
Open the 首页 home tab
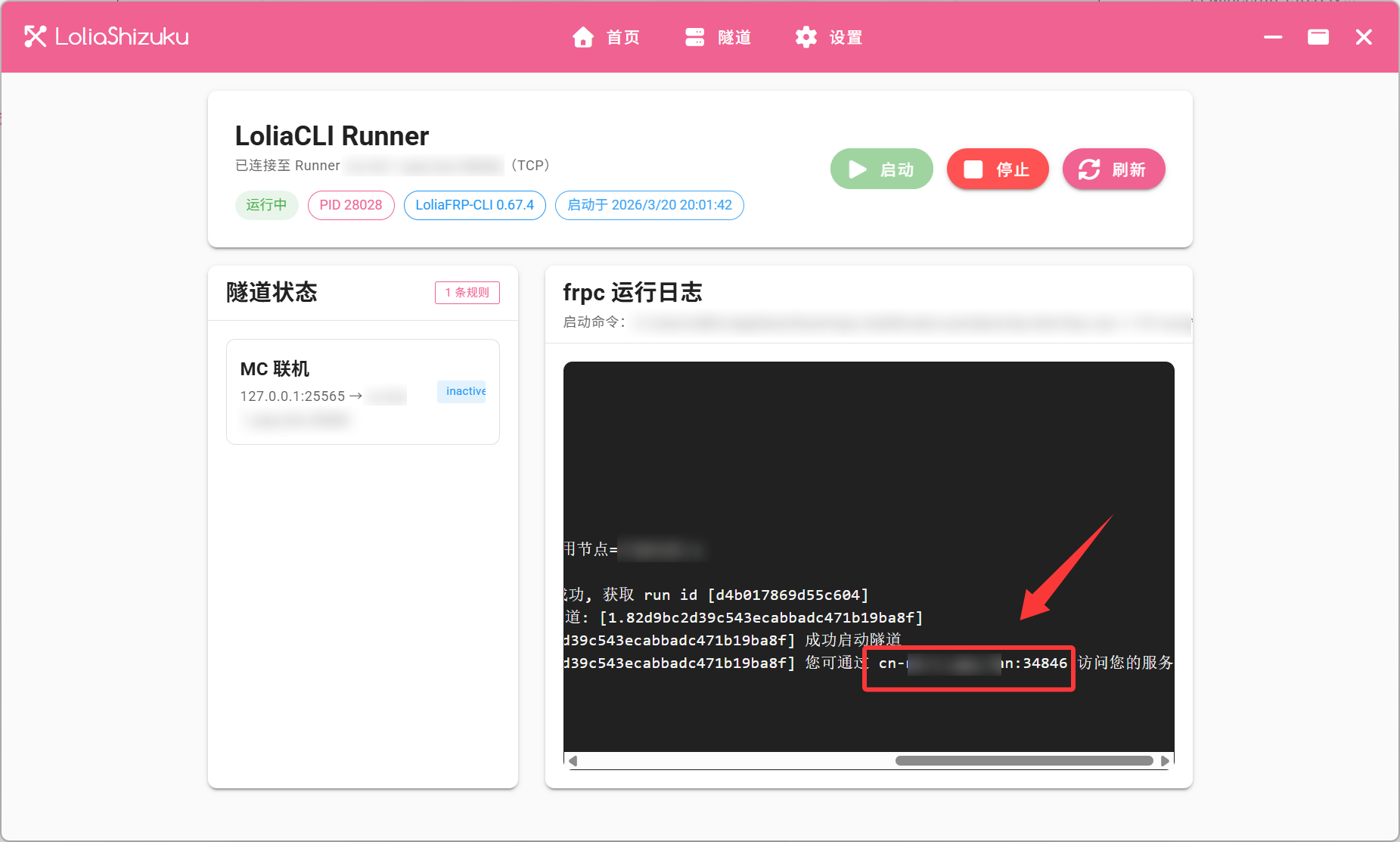coord(607,37)
